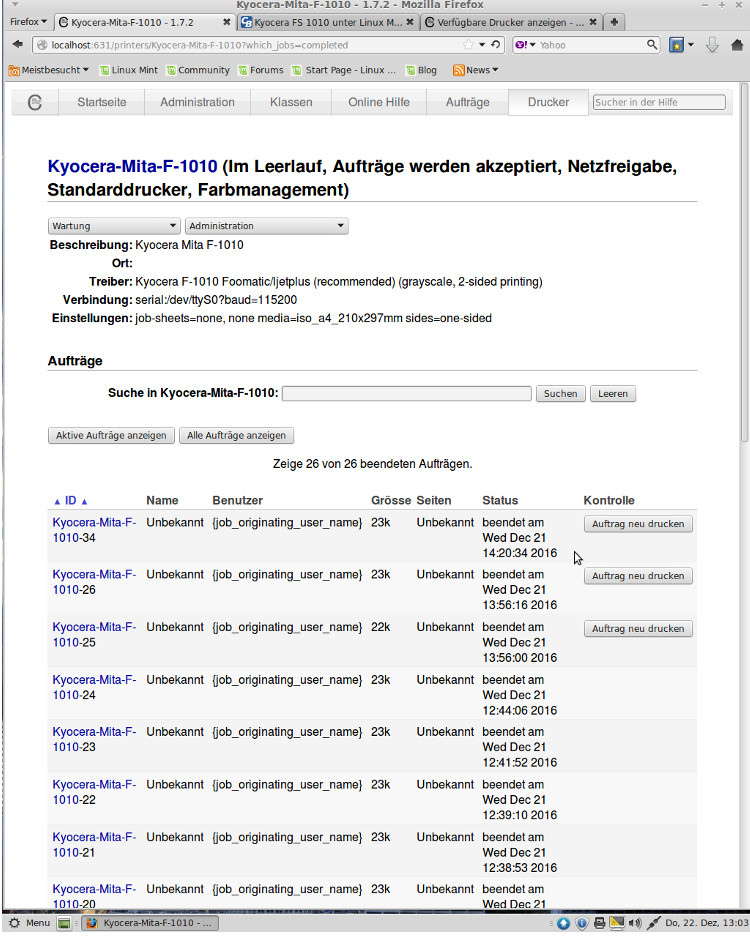This screenshot has height=937, width=750.
Task: Reprint job 1010-25 with Auftrag neu drucken
Action: (638, 629)
